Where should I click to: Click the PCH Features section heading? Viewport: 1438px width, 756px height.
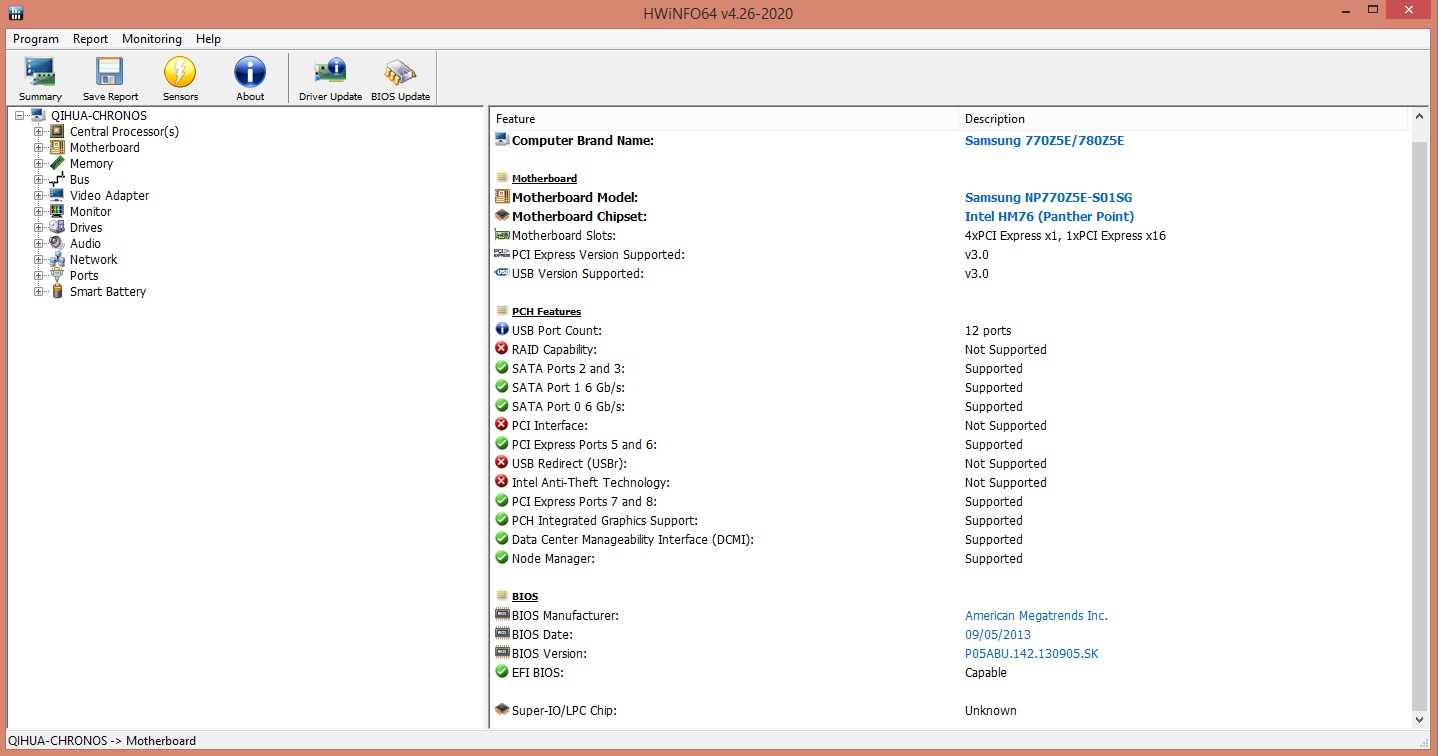tap(546, 312)
